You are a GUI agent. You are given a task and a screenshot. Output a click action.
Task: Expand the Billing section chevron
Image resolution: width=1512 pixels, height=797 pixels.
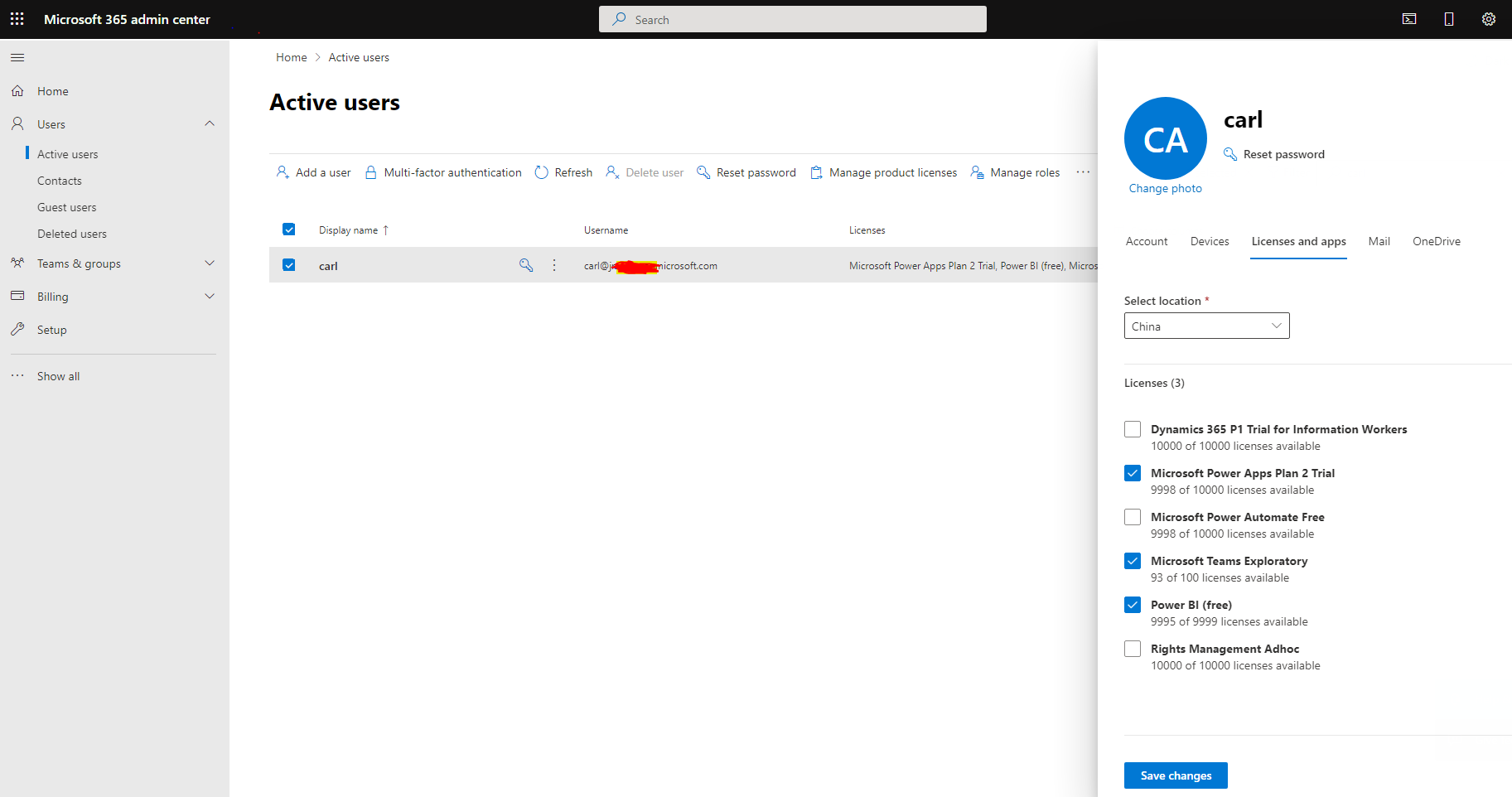point(210,297)
